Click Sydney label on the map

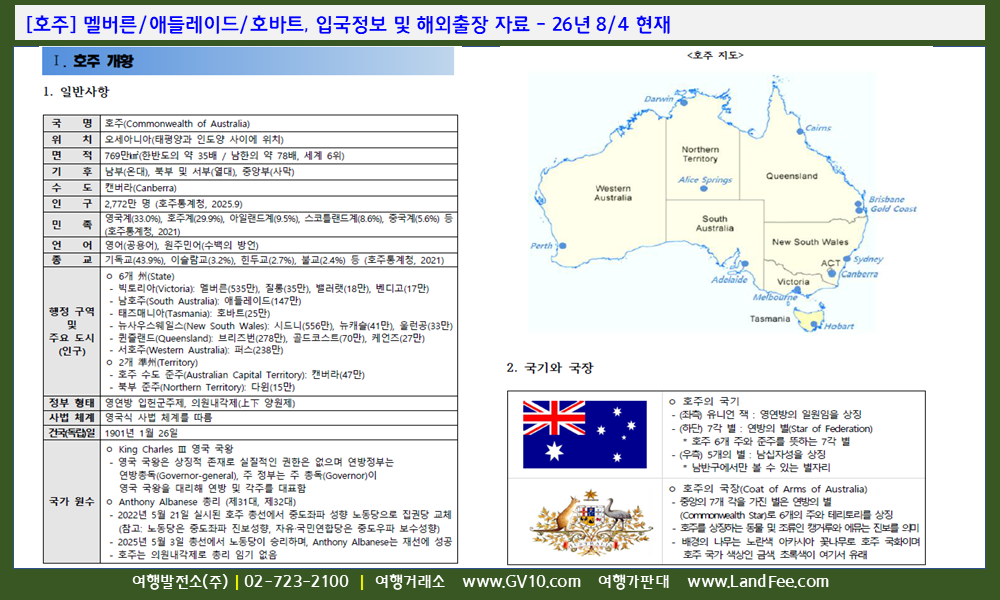(x=868, y=260)
